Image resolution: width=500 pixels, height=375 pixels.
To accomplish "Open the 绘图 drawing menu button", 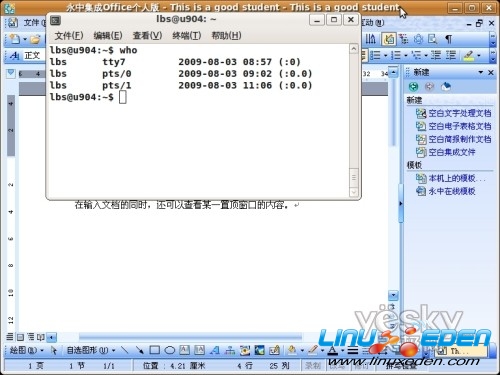I will pyautogui.click(x=27, y=350).
